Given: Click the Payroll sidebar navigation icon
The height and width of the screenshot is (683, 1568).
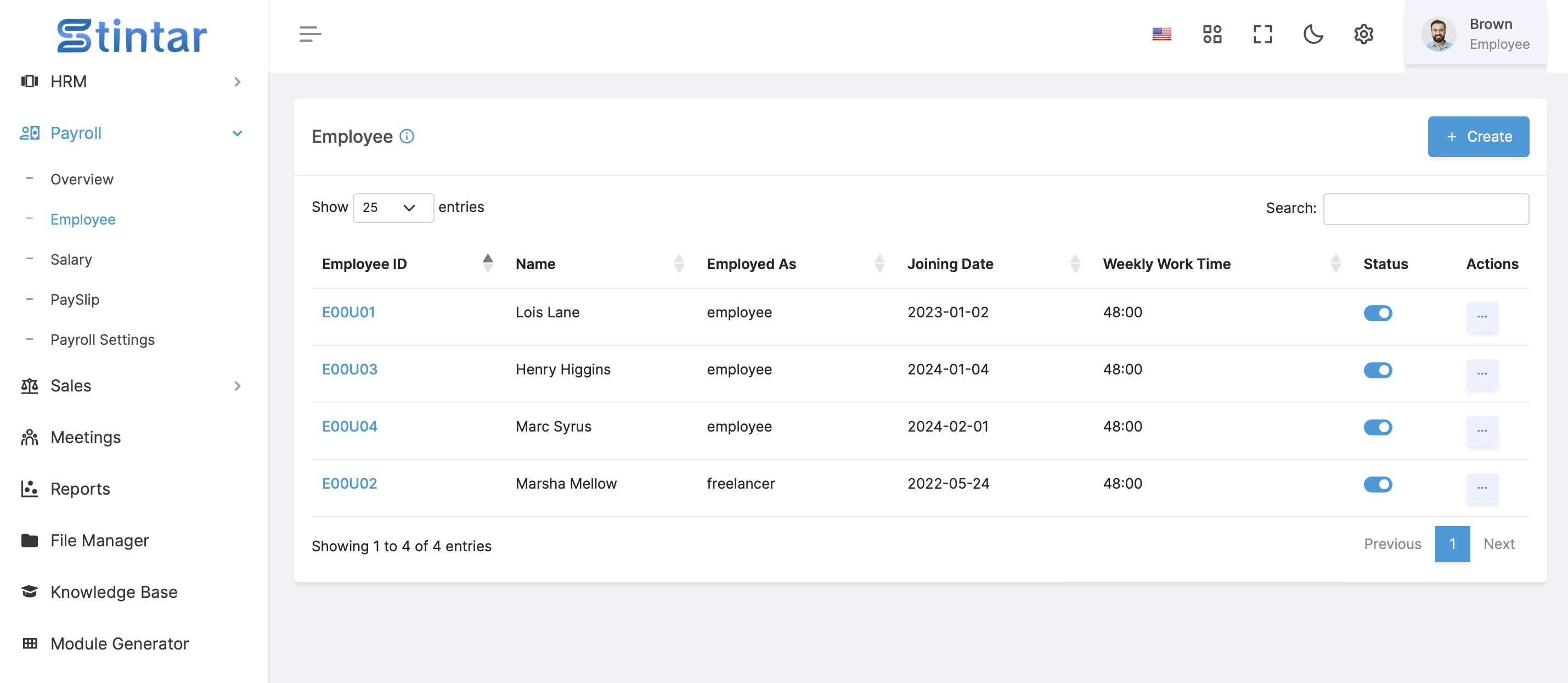Looking at the screenshot, I should coord(29,132).
